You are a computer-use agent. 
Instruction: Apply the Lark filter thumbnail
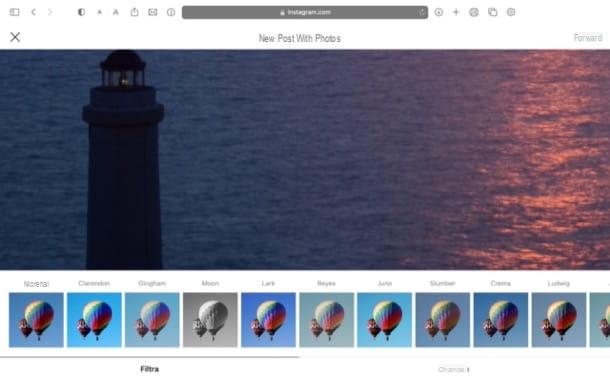(x=268, y=320)
